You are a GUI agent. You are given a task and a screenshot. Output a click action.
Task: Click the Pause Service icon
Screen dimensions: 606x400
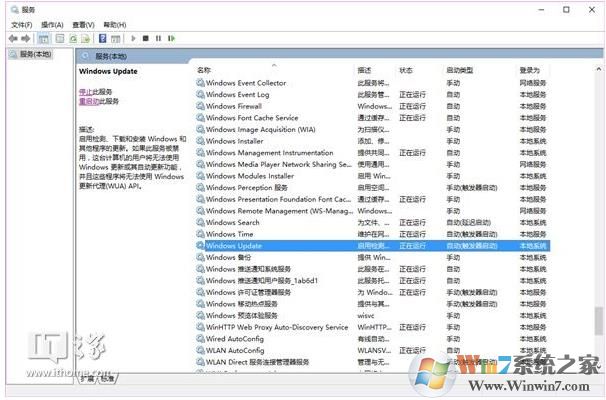coord(158,38)
